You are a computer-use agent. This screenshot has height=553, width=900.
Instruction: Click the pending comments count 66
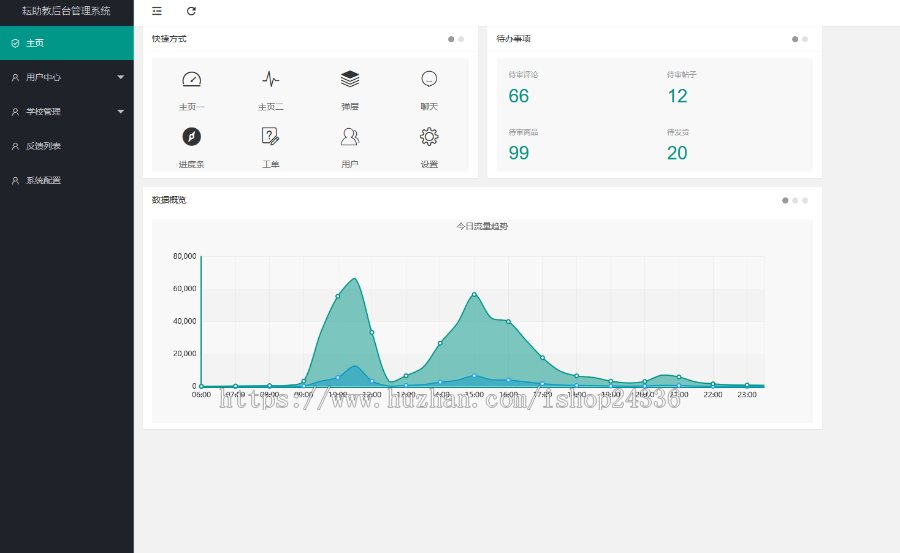tap(518, 96)
